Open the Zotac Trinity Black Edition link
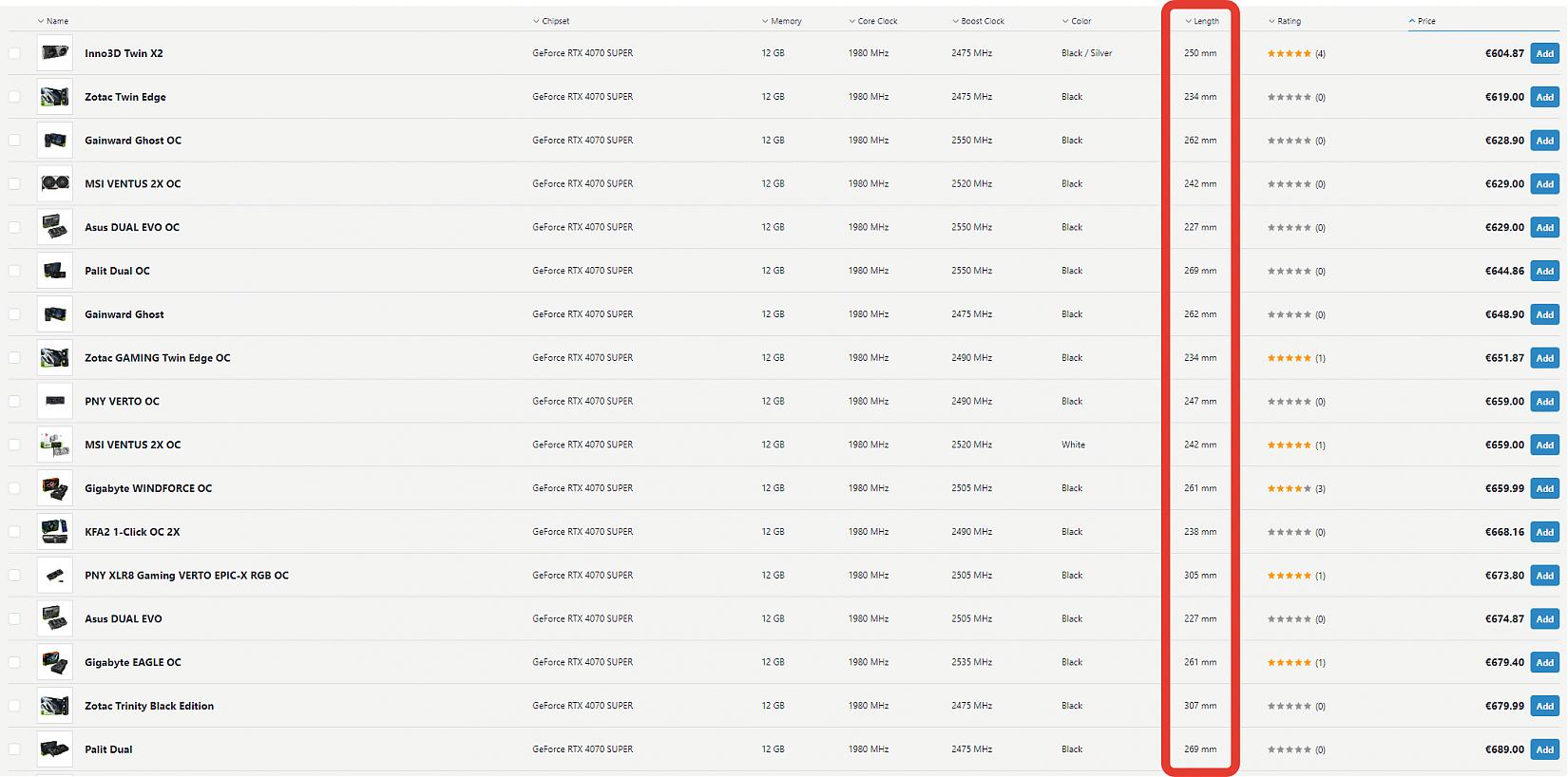The width and height of the screenshot is (1568, 777). coord(149,706)
